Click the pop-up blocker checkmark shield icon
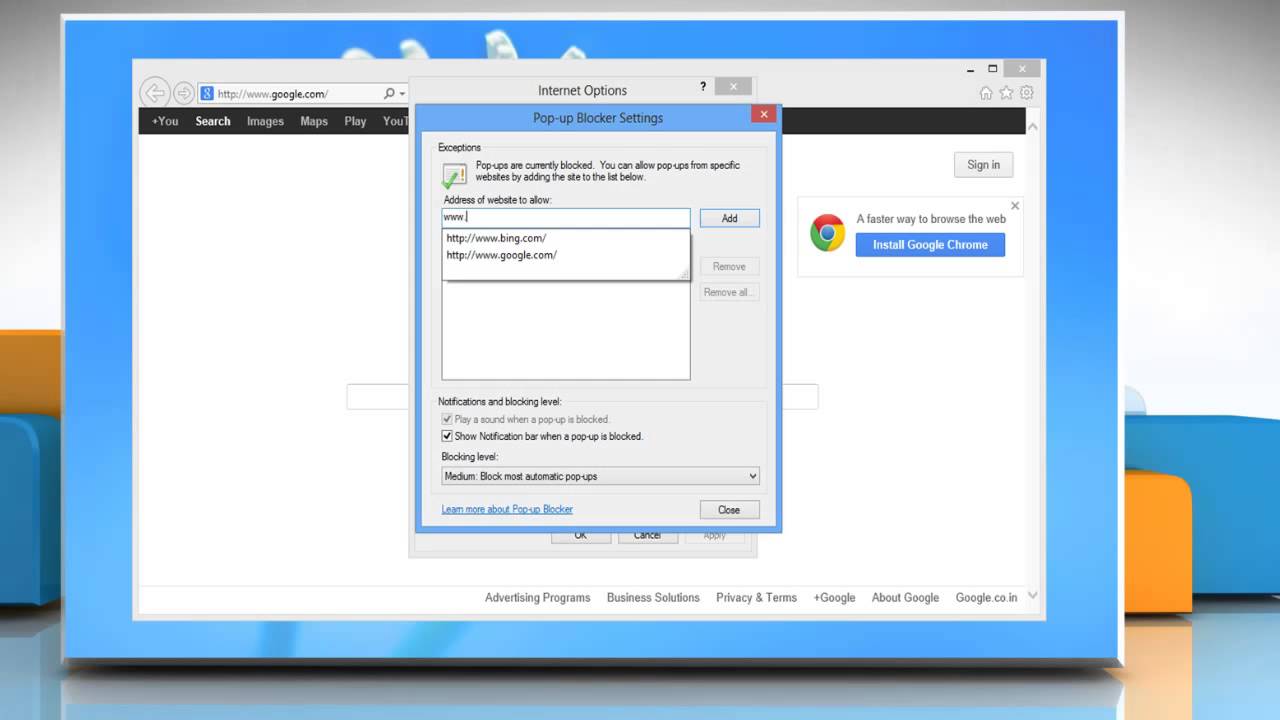 [x=454, y=176]
